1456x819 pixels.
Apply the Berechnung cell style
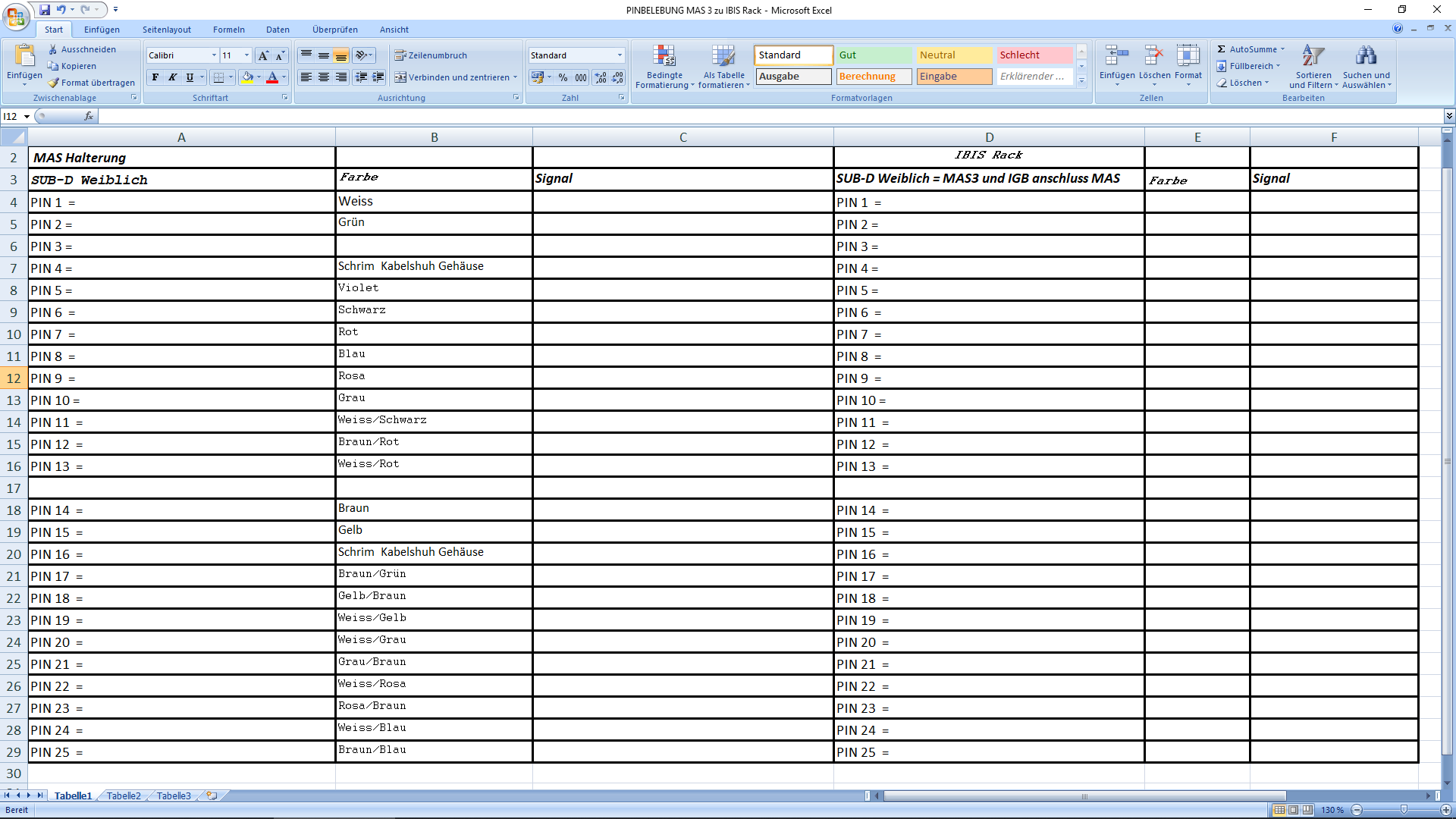pyautogui.click(x=875, y=77)
